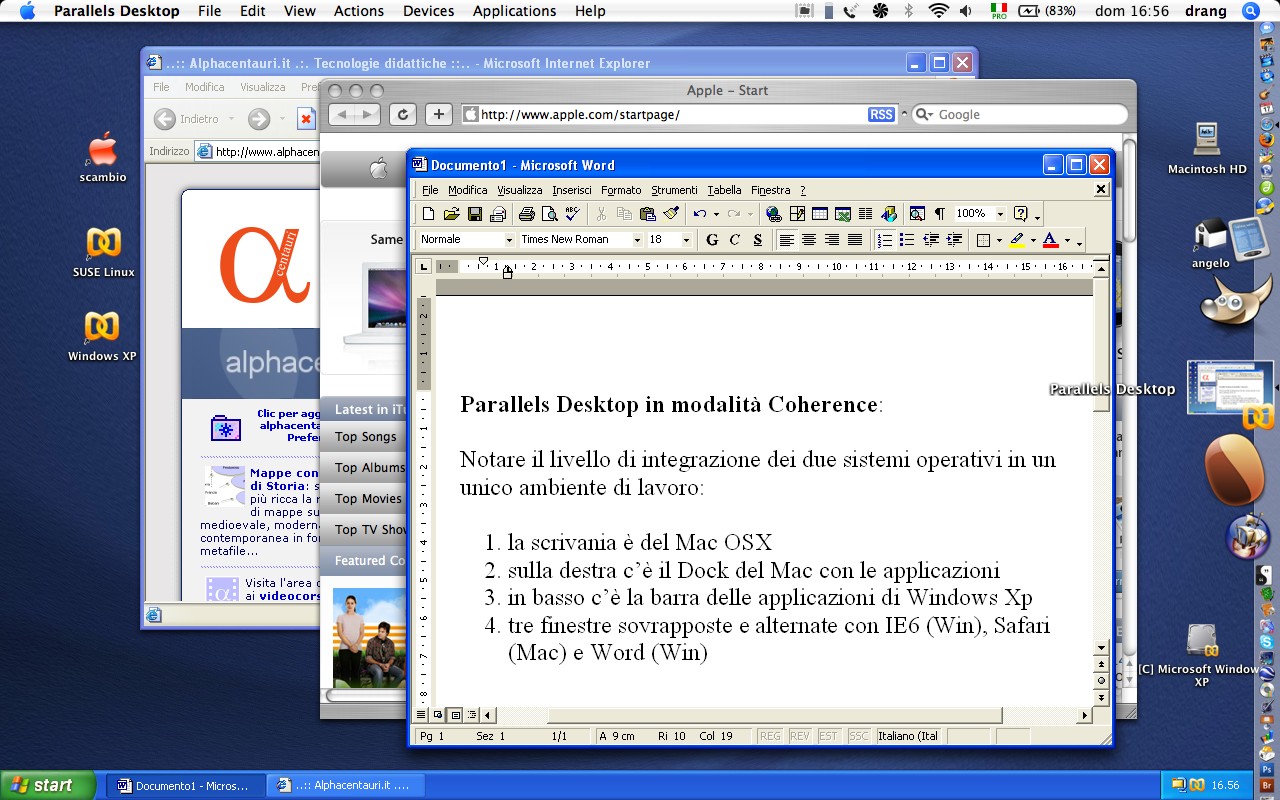1280x800 pixels.
Task: Open the Tabella menu in Word
Action: tap(725, 190)
